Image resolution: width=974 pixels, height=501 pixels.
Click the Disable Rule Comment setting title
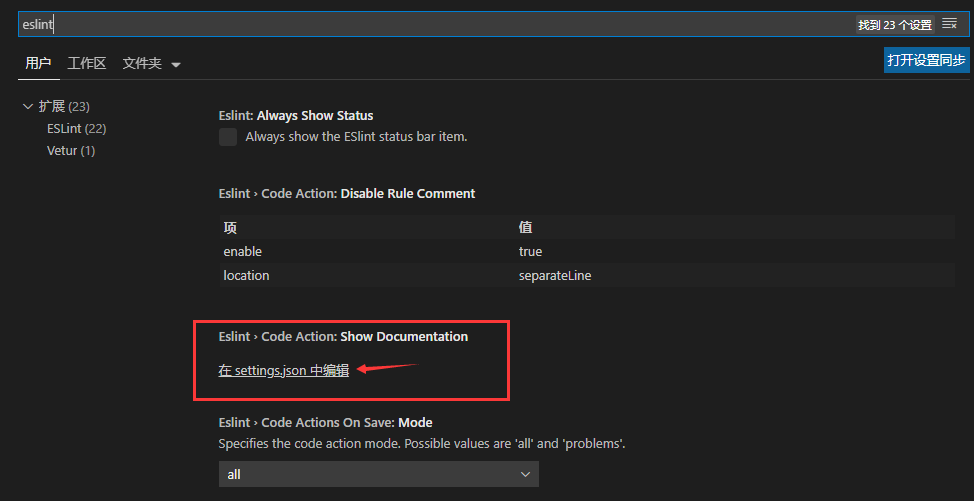pyautogui.click(x=347, y=193)
